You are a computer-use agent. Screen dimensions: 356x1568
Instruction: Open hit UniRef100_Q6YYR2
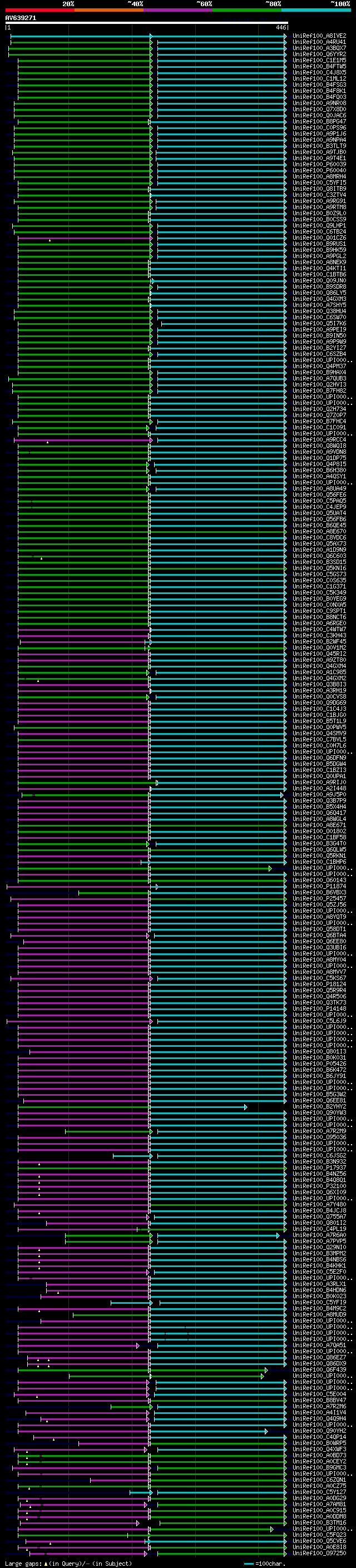(x=319, y=54)
